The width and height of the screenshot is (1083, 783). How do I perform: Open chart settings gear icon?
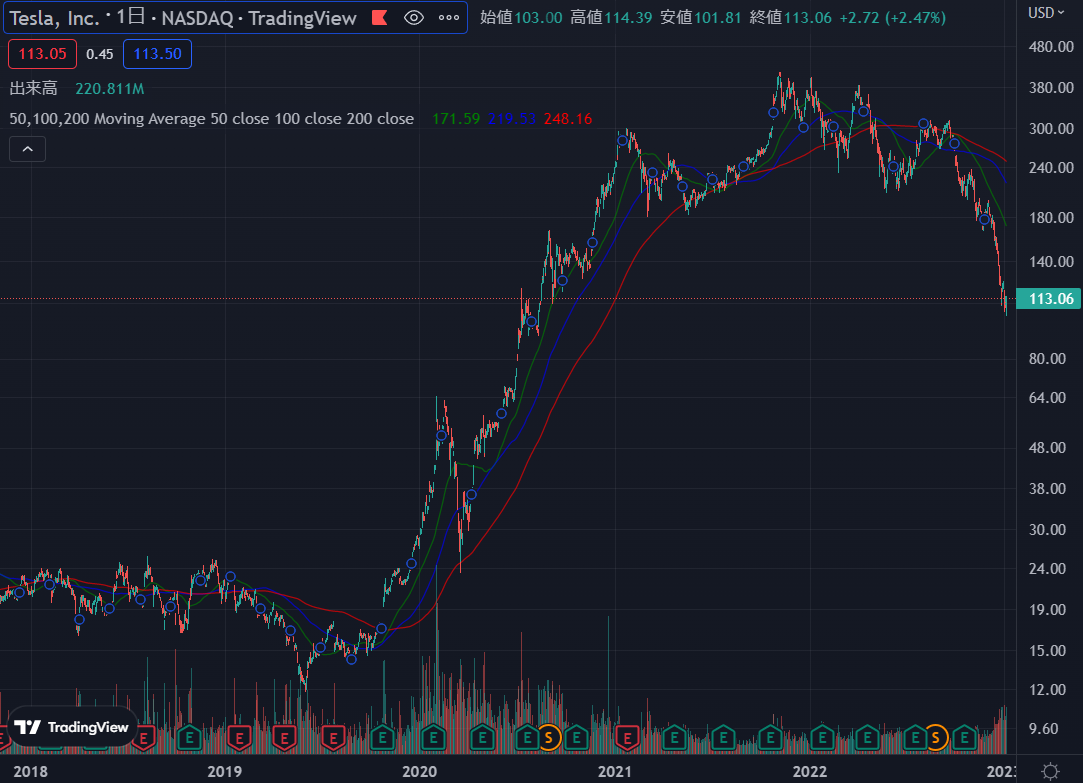point(1051,771)
